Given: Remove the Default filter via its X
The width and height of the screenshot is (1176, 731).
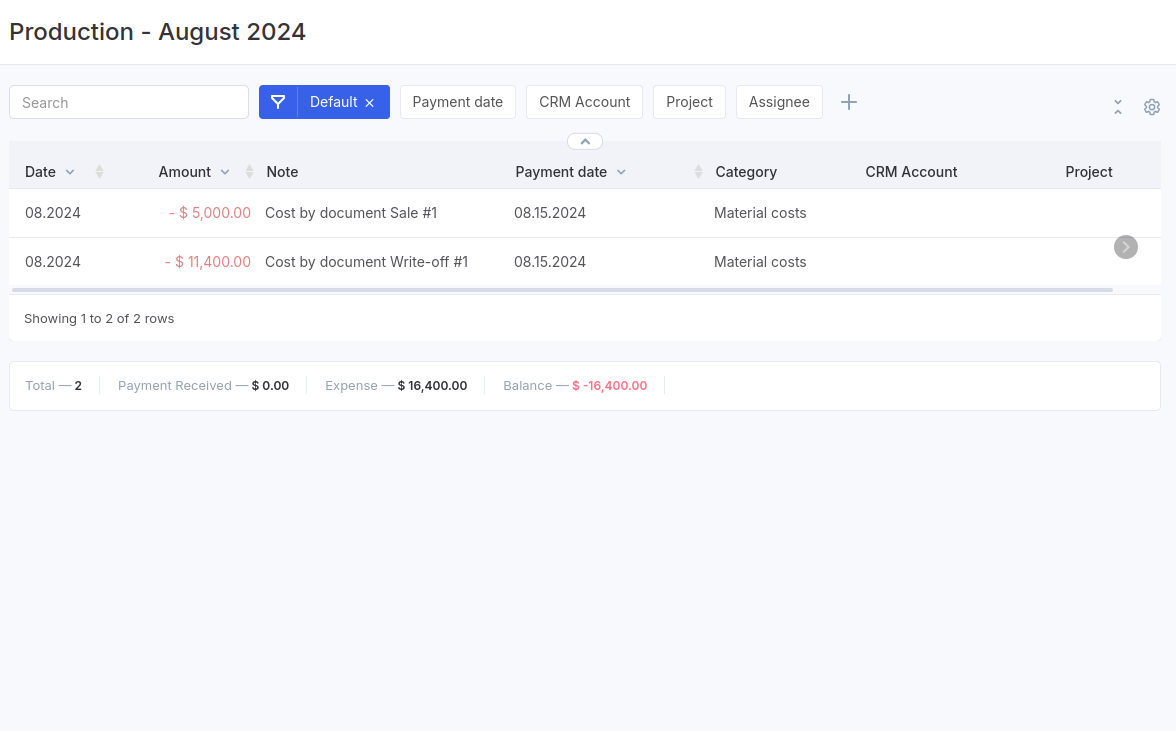Looking at the screenshot, I should tap(370, 103).
